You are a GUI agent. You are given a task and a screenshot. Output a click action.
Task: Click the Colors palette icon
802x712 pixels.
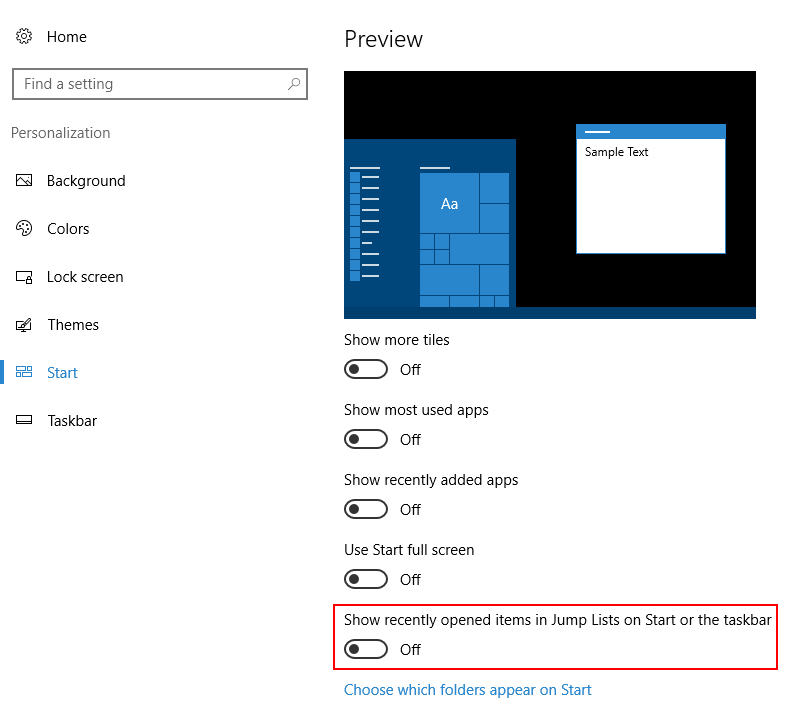tap(24, 228)
